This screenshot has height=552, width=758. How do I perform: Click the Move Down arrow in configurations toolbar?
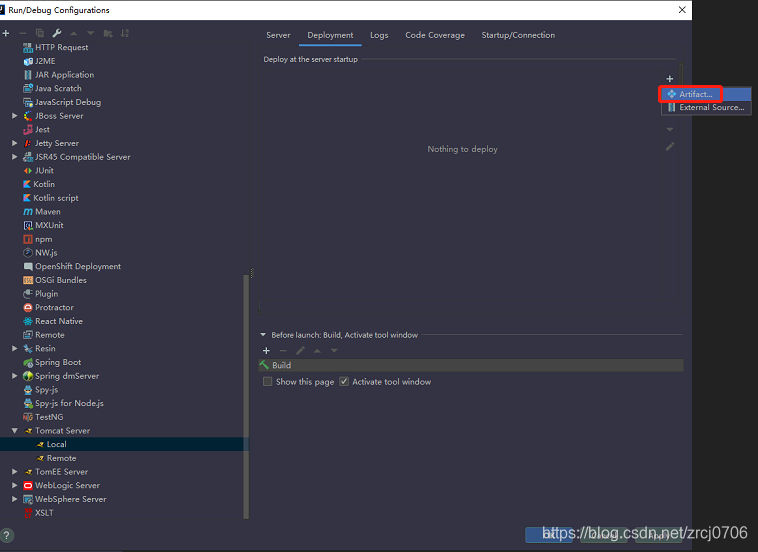(90, 33)
